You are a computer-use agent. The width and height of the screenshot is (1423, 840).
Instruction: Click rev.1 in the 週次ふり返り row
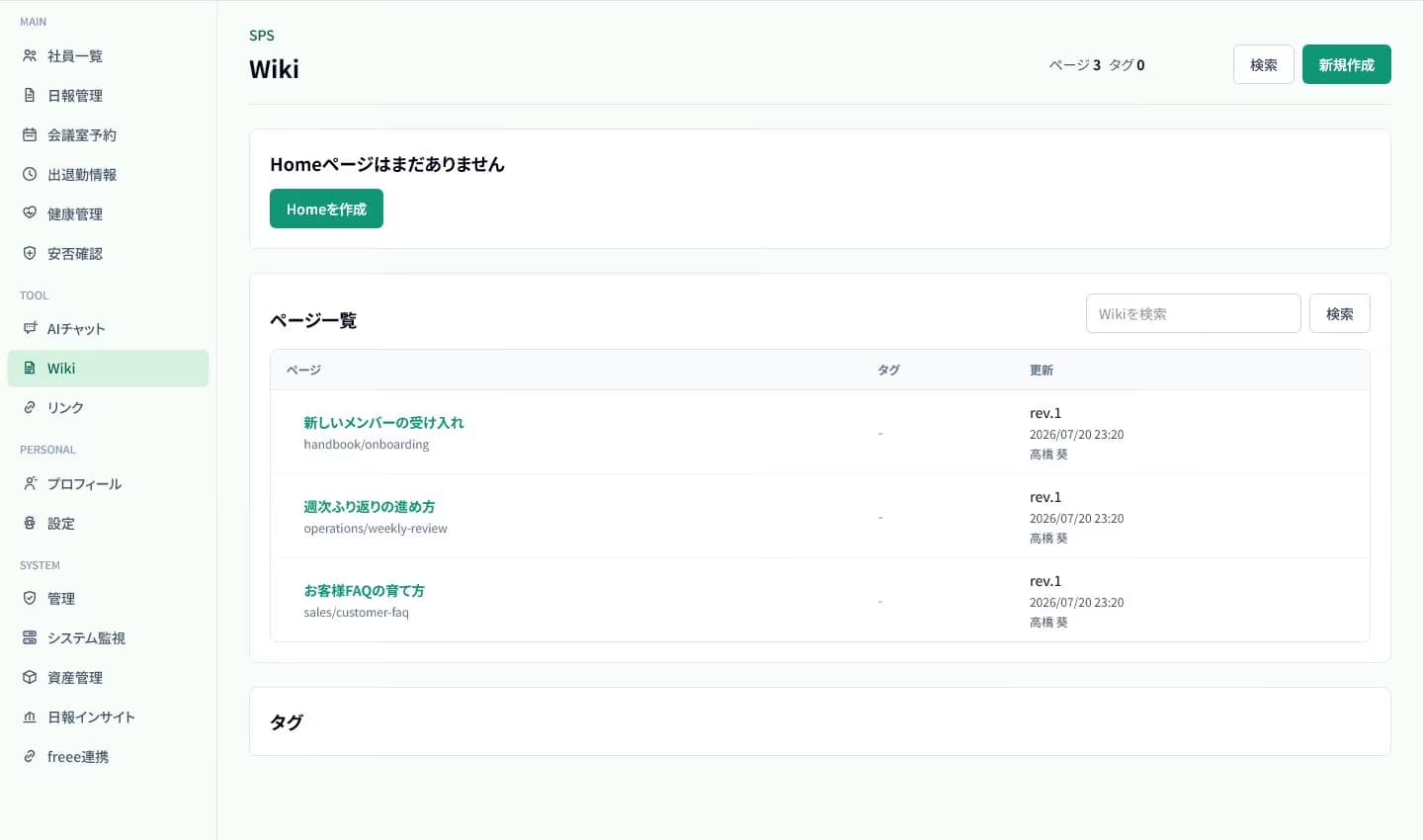click(1046, 497)
